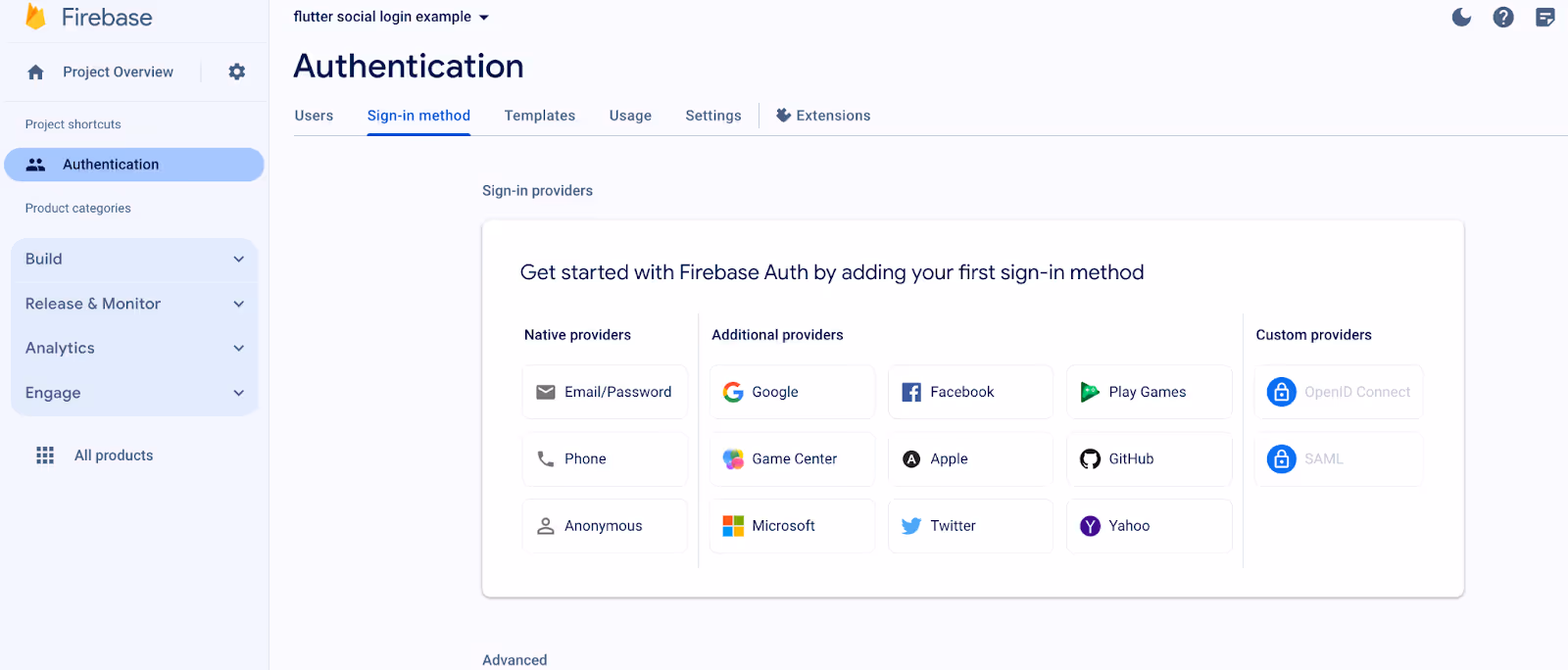This screenshot has height=670, width=1568.
Task: Expand the Build category
Action: pyautogui.click(x=134, y=259)
